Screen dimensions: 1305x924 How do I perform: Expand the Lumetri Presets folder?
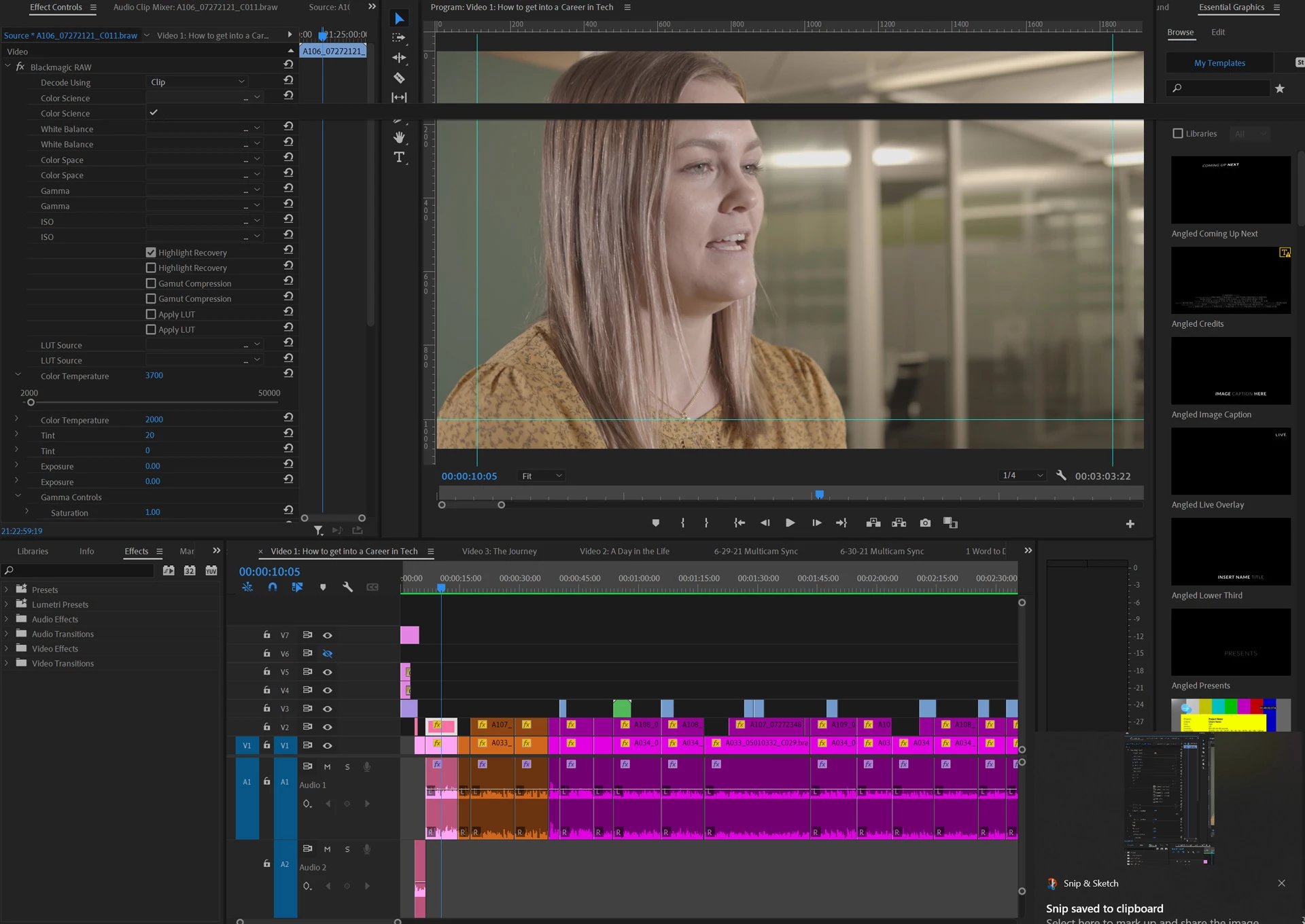click(x=7, y=605)
